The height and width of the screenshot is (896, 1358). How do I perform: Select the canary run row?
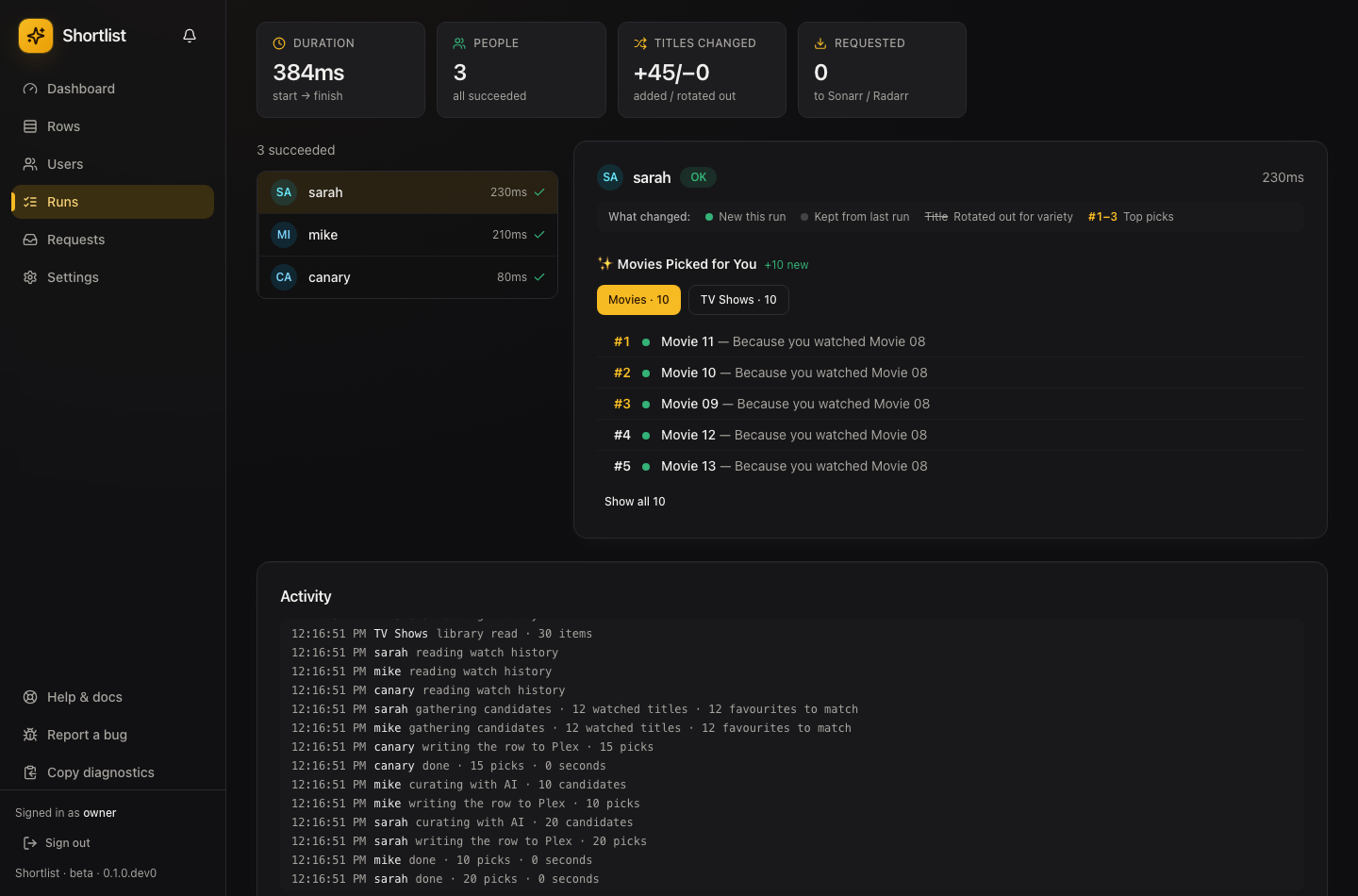coord(407,277)
